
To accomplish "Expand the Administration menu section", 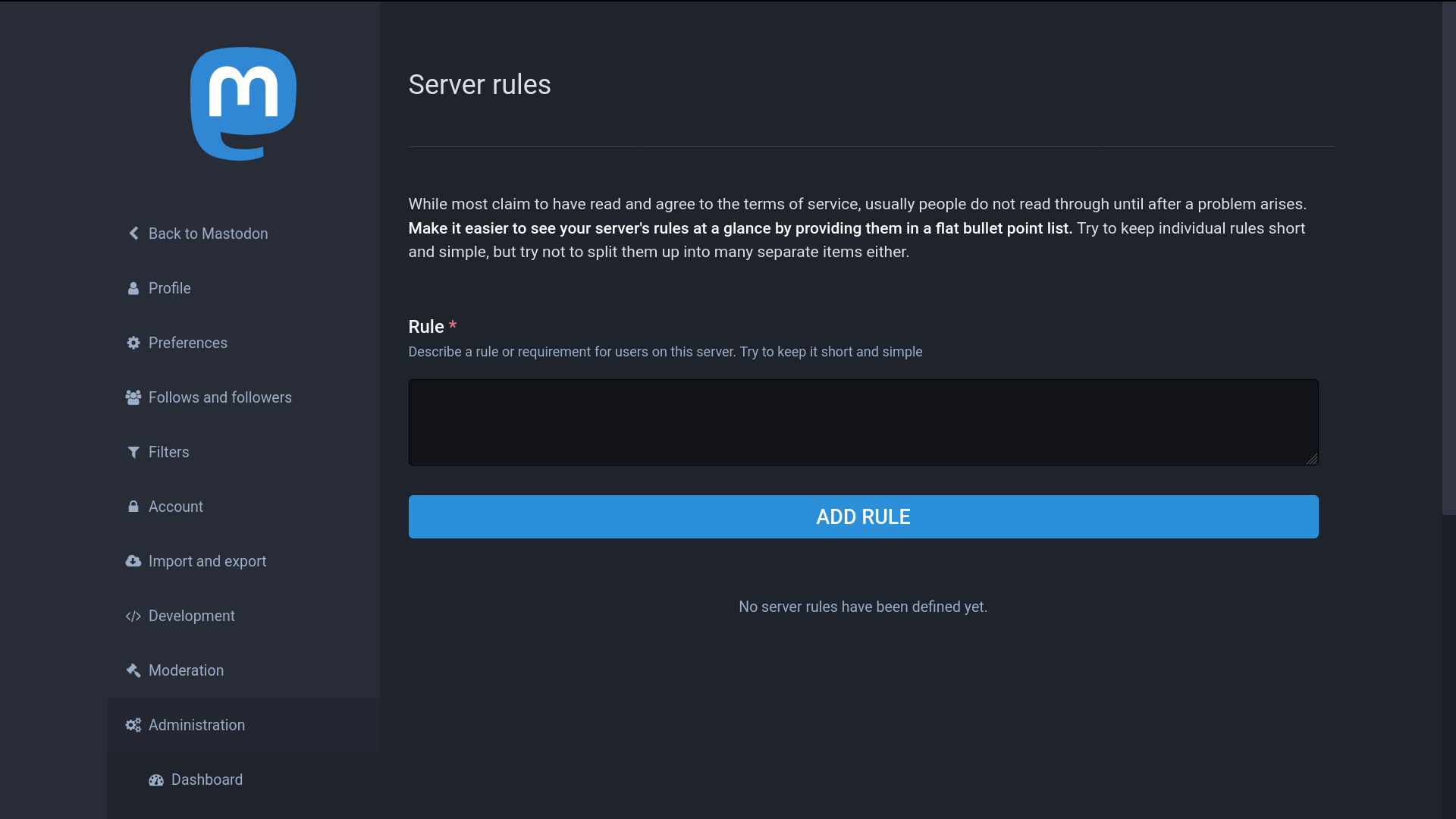I will [196, 725].
